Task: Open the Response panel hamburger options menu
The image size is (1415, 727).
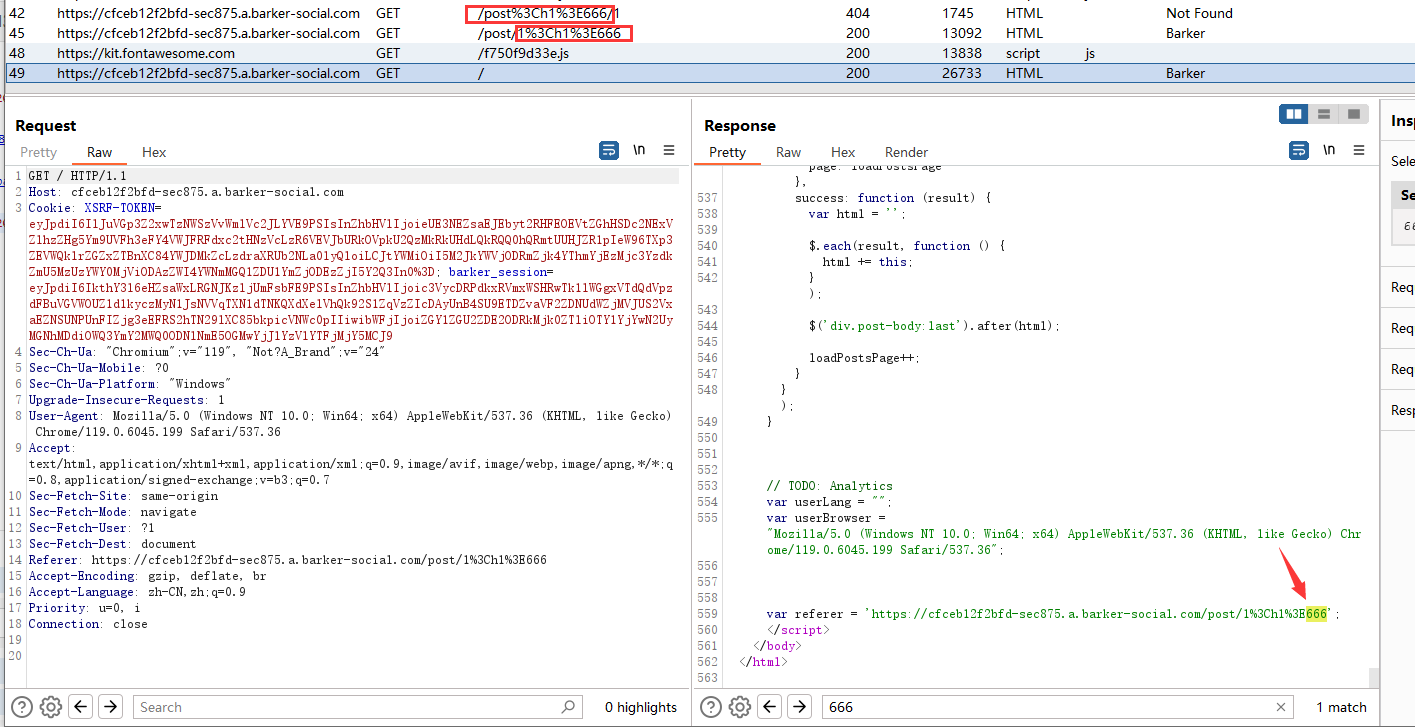Action: 1359,150
